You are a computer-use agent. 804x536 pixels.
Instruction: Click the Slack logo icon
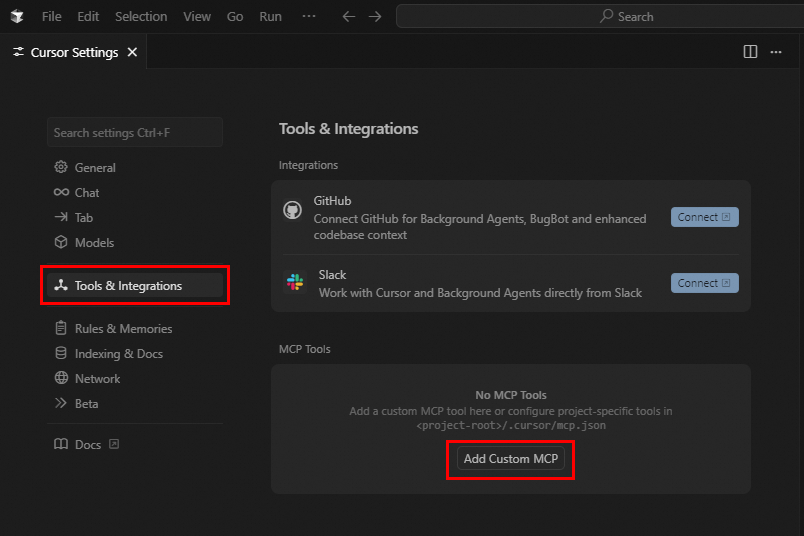point(294,283)
